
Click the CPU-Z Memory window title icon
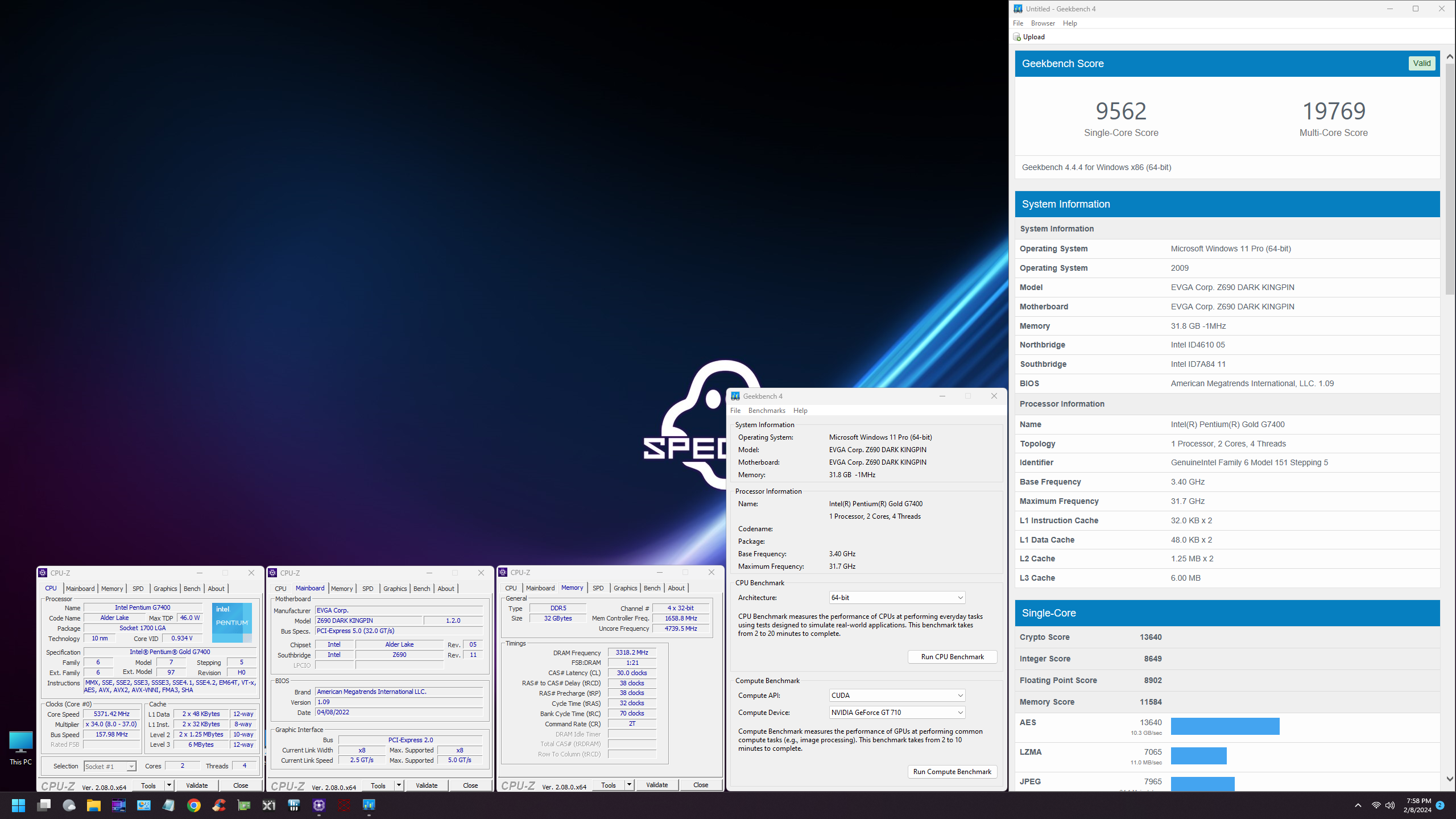coord(503,572)
